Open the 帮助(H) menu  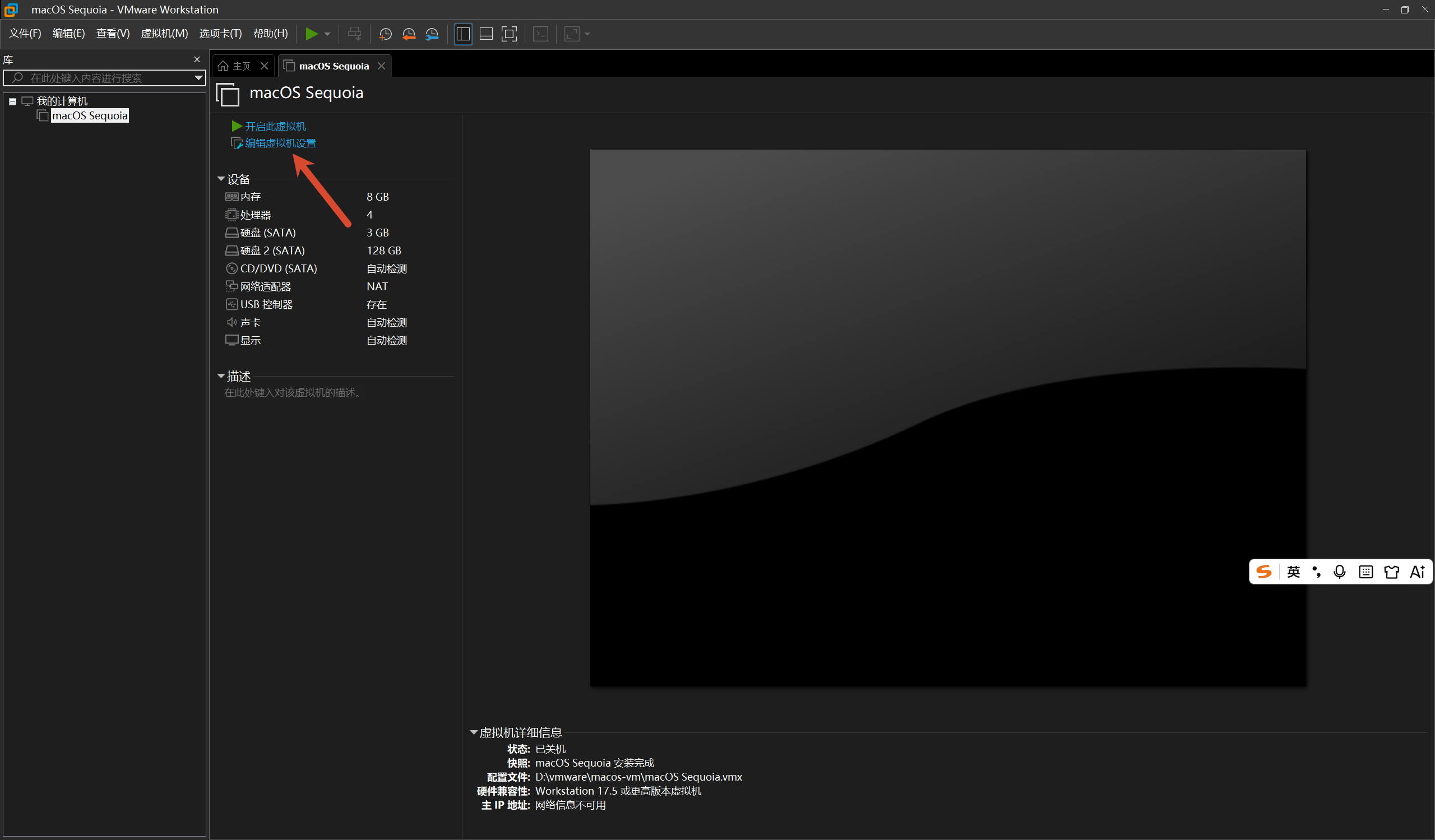271,34
